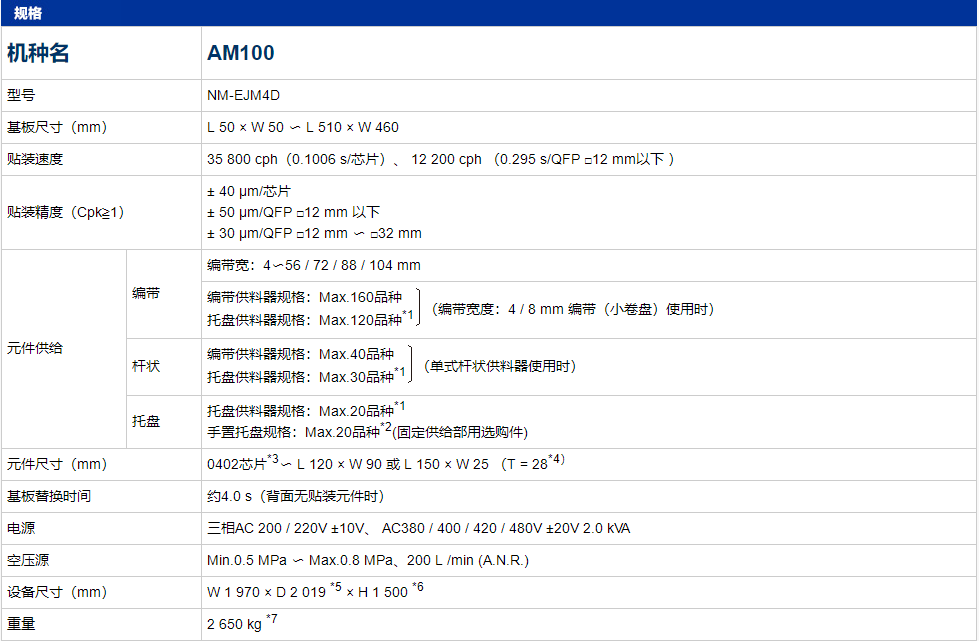Screen dimensions: 979x641
Task: Click the ± 50 μm/QFP accuracy line
Action: tap(293, 212)
